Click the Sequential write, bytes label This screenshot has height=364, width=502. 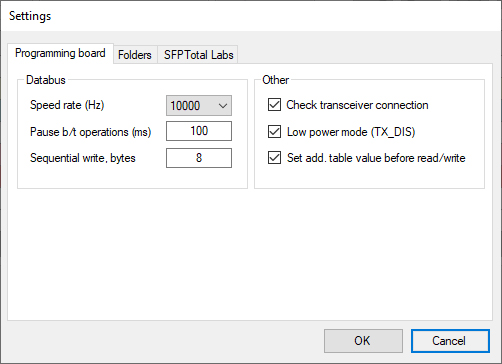click(x=83, y=158)
